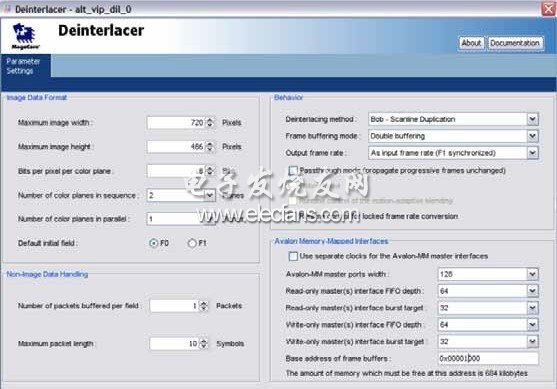Click the Number of packets buffered spinner
The image size is (557, 389).
point(204,306)
